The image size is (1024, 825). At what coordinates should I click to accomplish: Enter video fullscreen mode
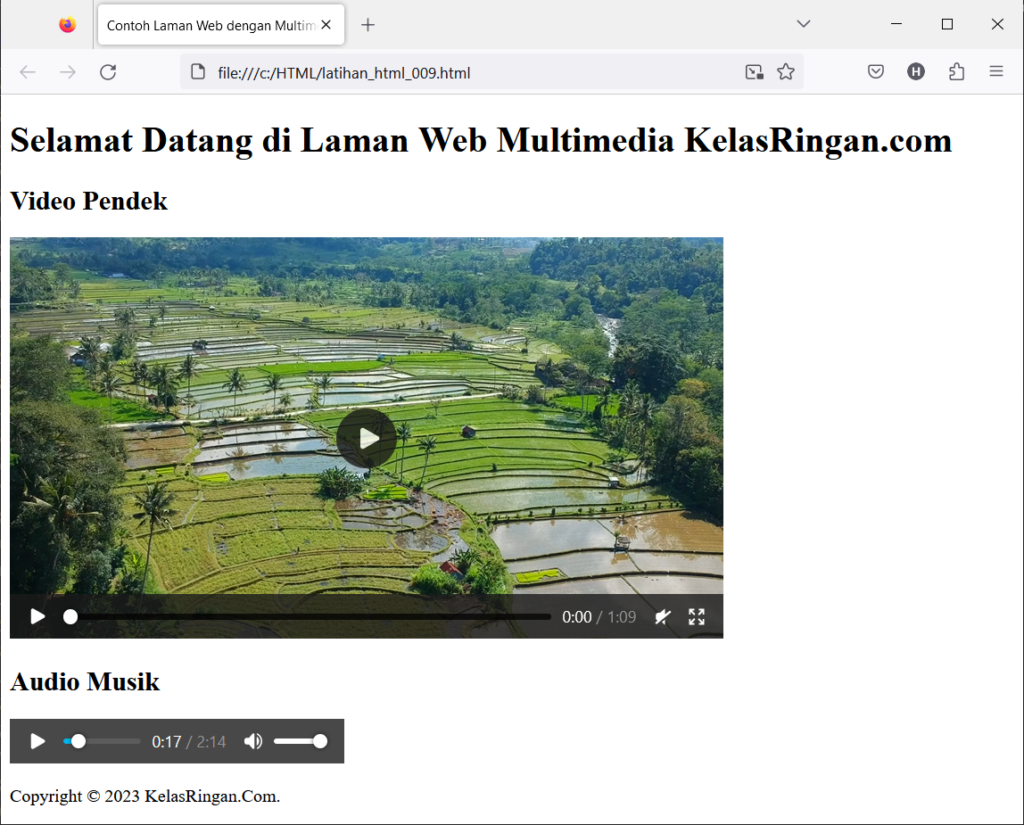pyautogui.click(x=697, y=617)
